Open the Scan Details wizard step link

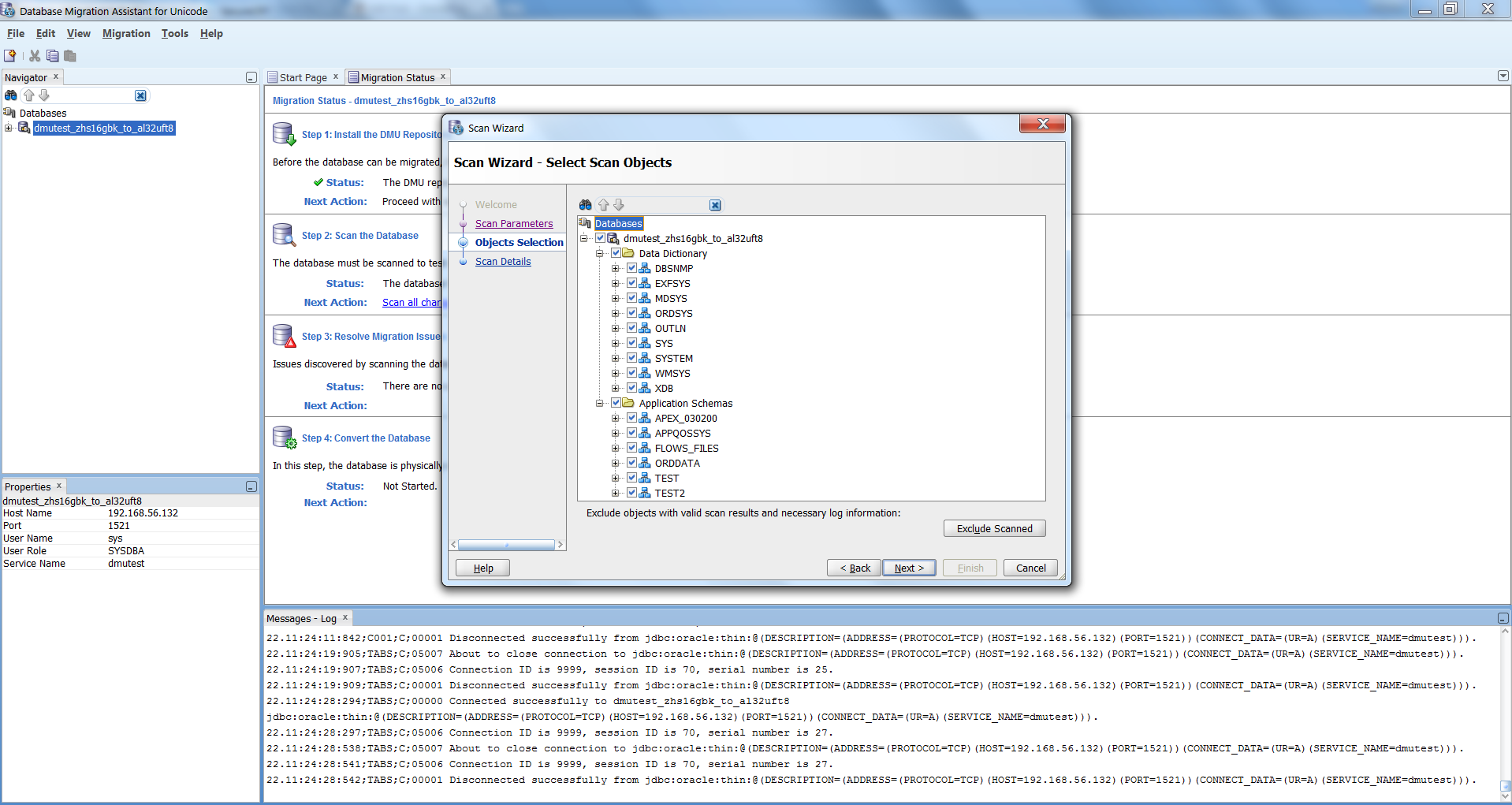(x=503, y=262)
